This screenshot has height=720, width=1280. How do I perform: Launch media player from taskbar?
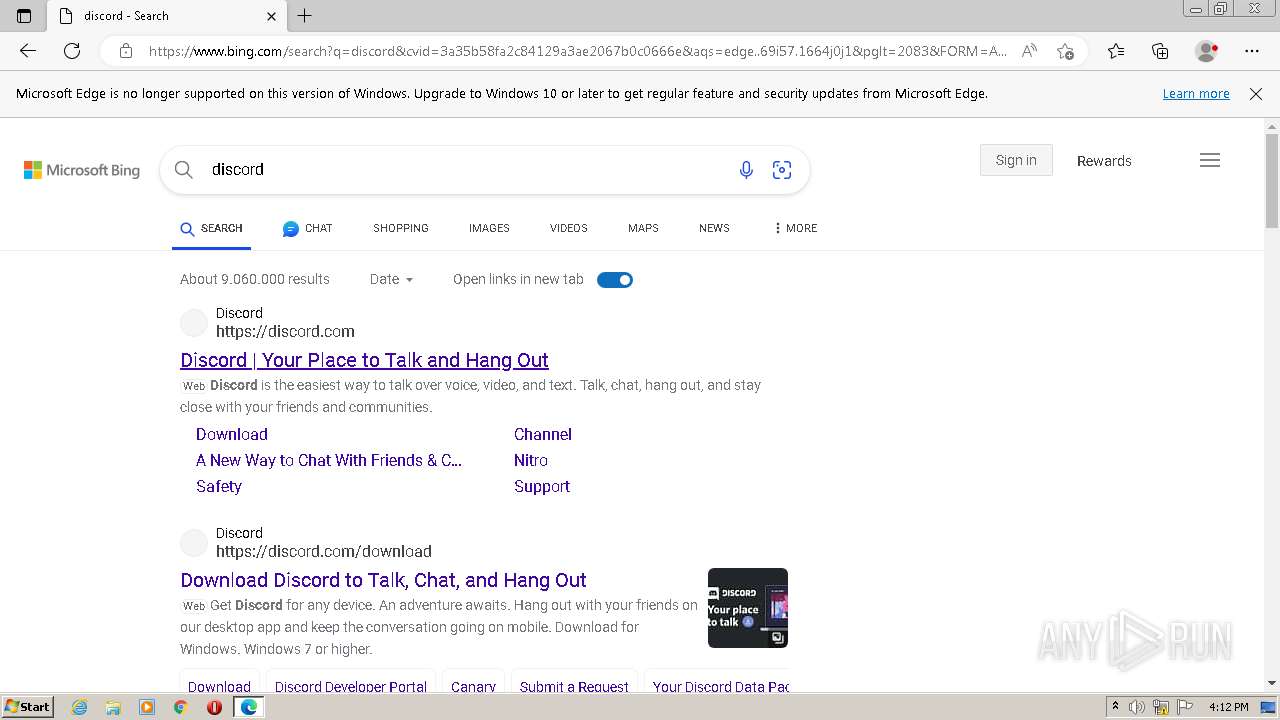(x=147, y=707)
